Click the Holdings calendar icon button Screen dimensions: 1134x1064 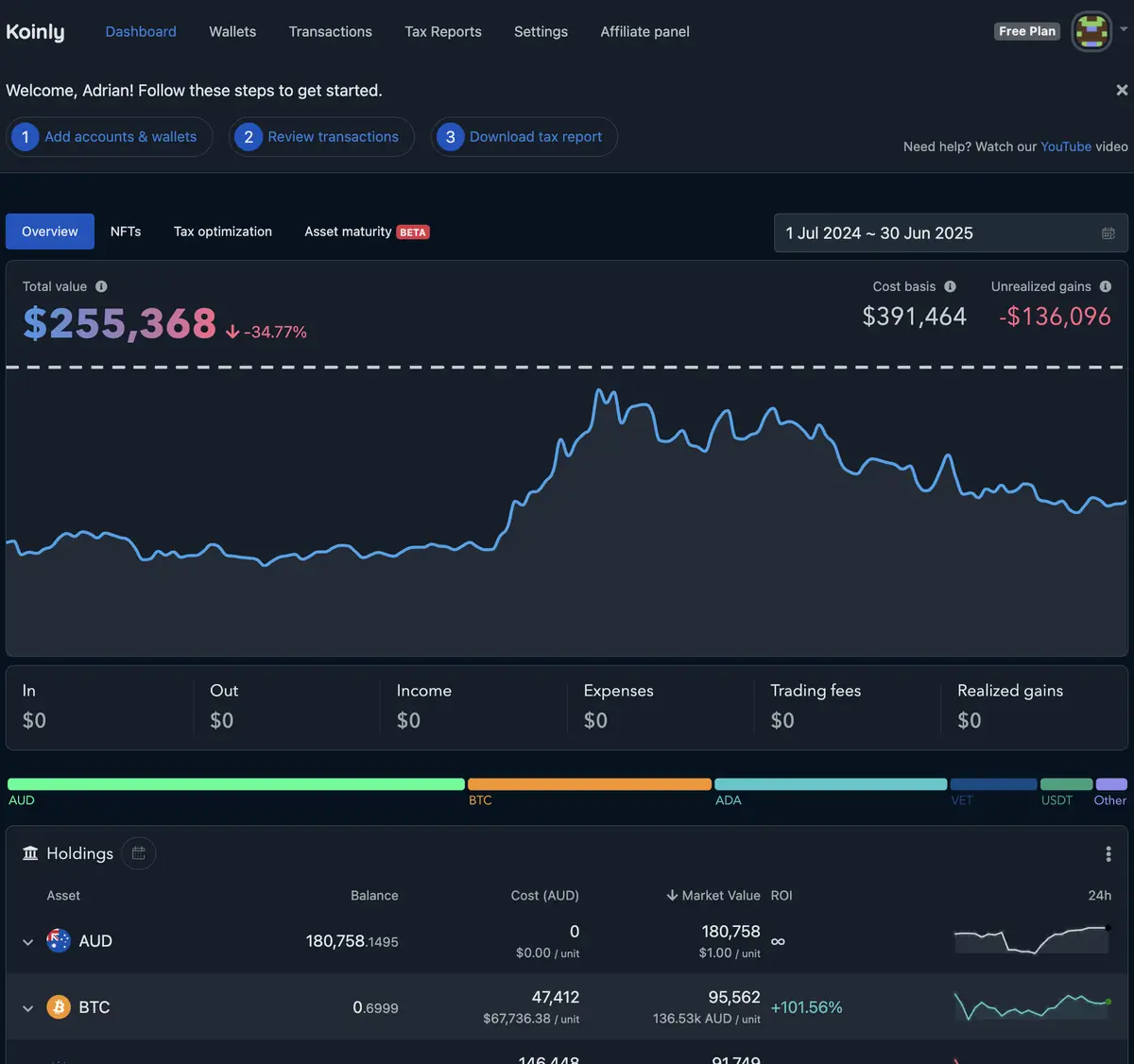(139, 853)
